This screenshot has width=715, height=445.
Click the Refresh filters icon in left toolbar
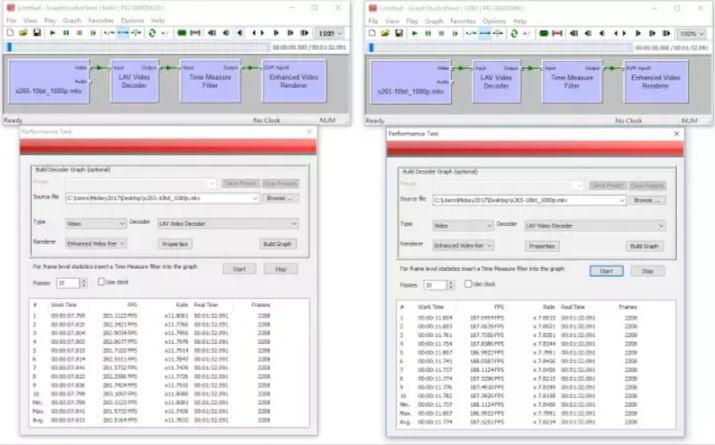pos(152,33)
